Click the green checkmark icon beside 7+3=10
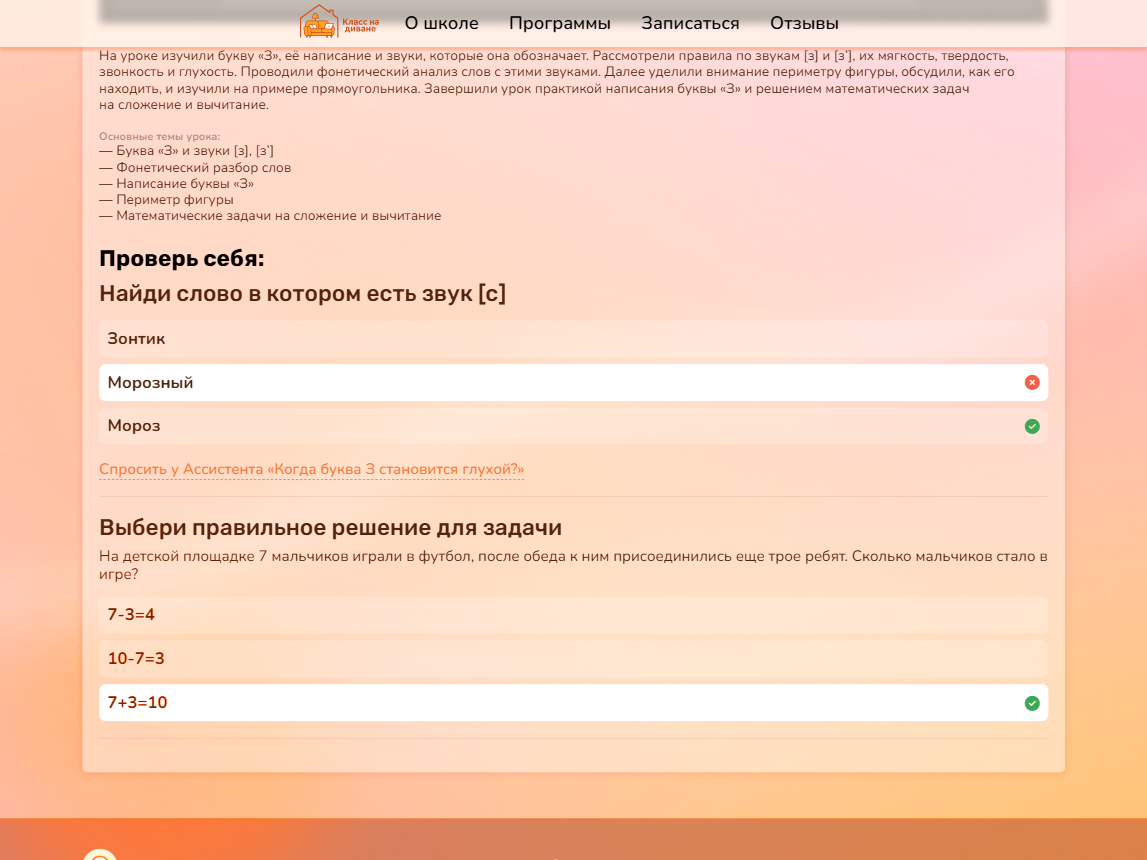1147x860 pixels. pyautogui.click(x=1032, y=704)
